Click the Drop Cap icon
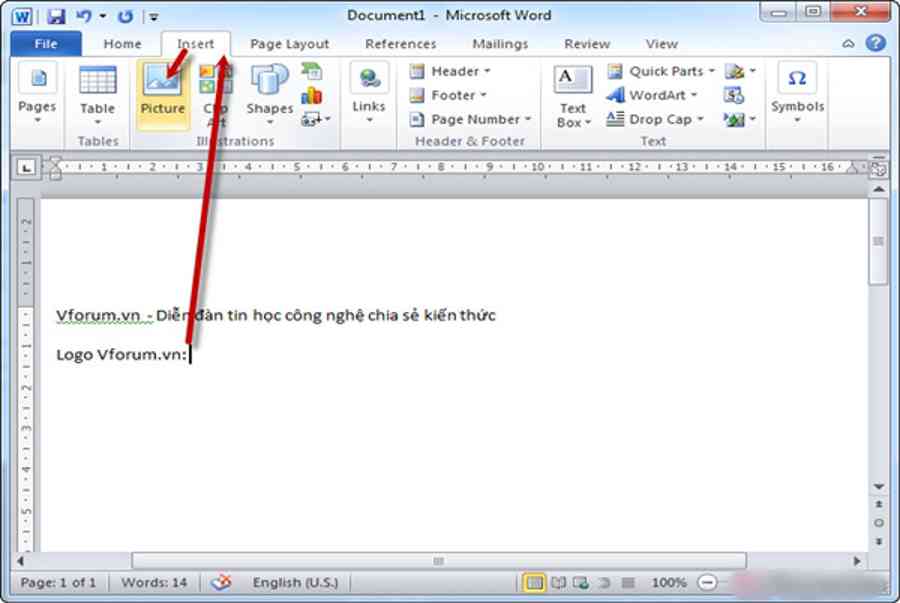This screenshot has width=900, height=603. [615, 119]
